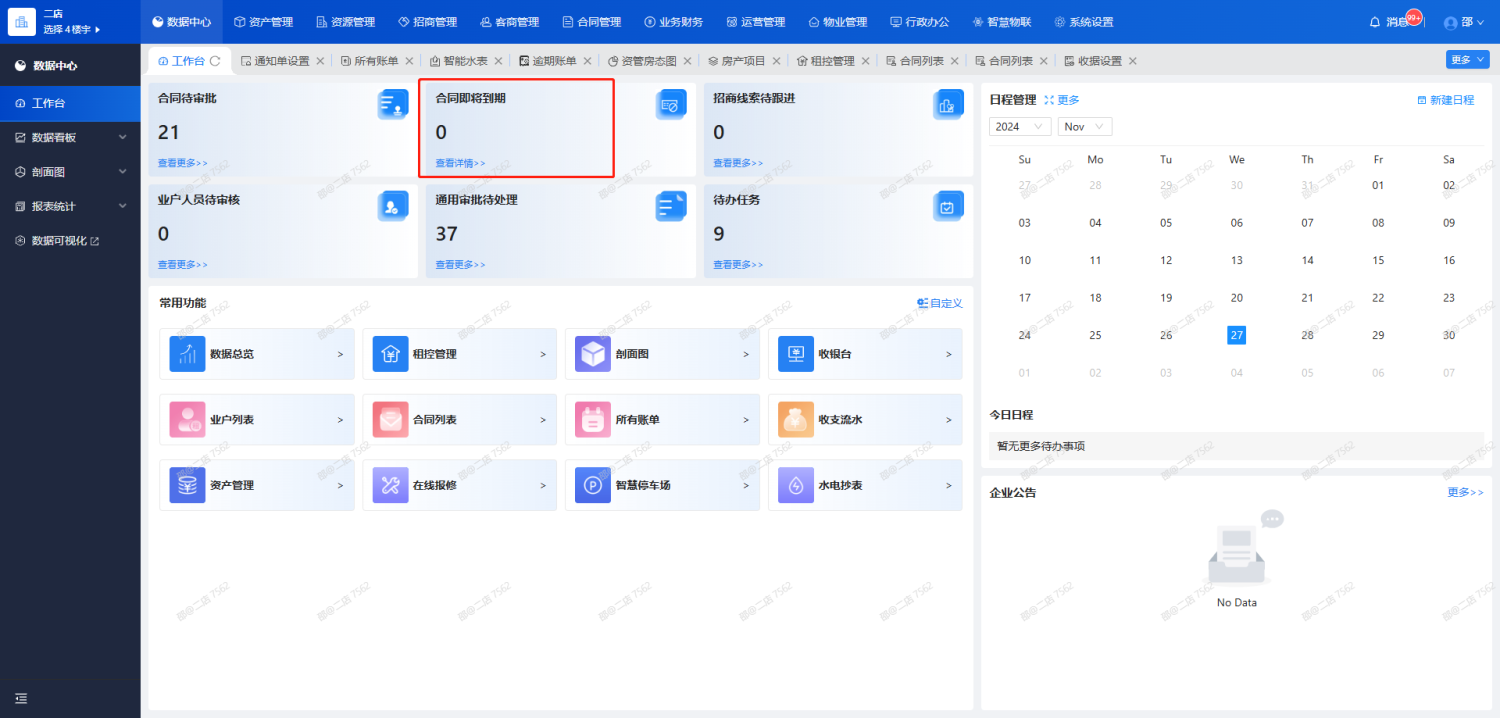This screenshot has width=1500, height=718.
Task: Open the 收银台 shortcut icon
Action: [796, 354]
